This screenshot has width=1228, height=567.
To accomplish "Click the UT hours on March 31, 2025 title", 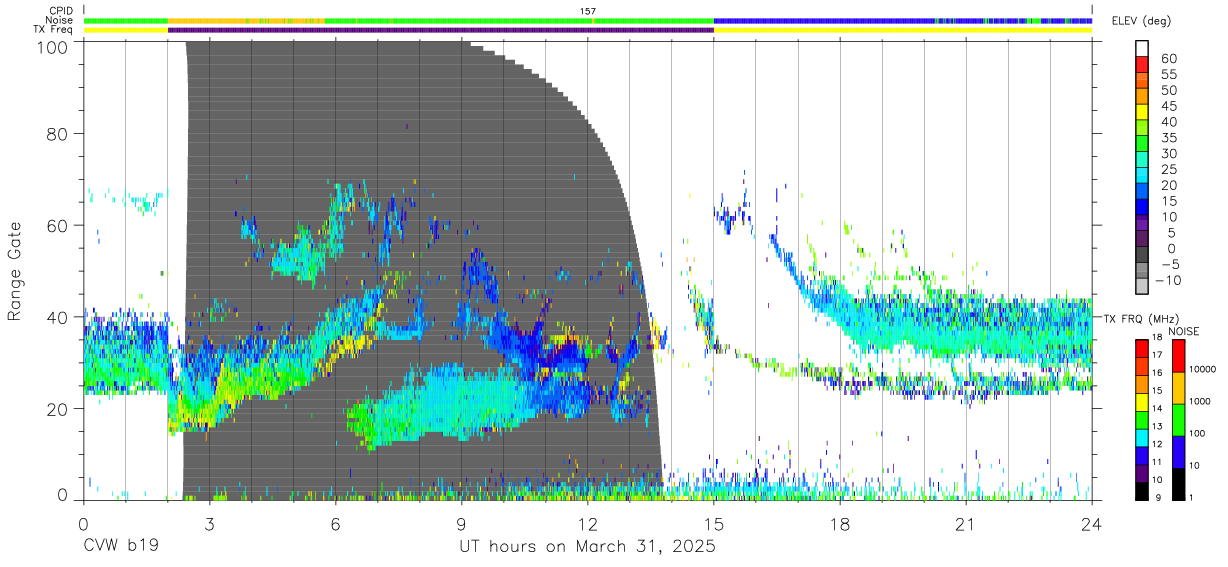I will (587, 547).
